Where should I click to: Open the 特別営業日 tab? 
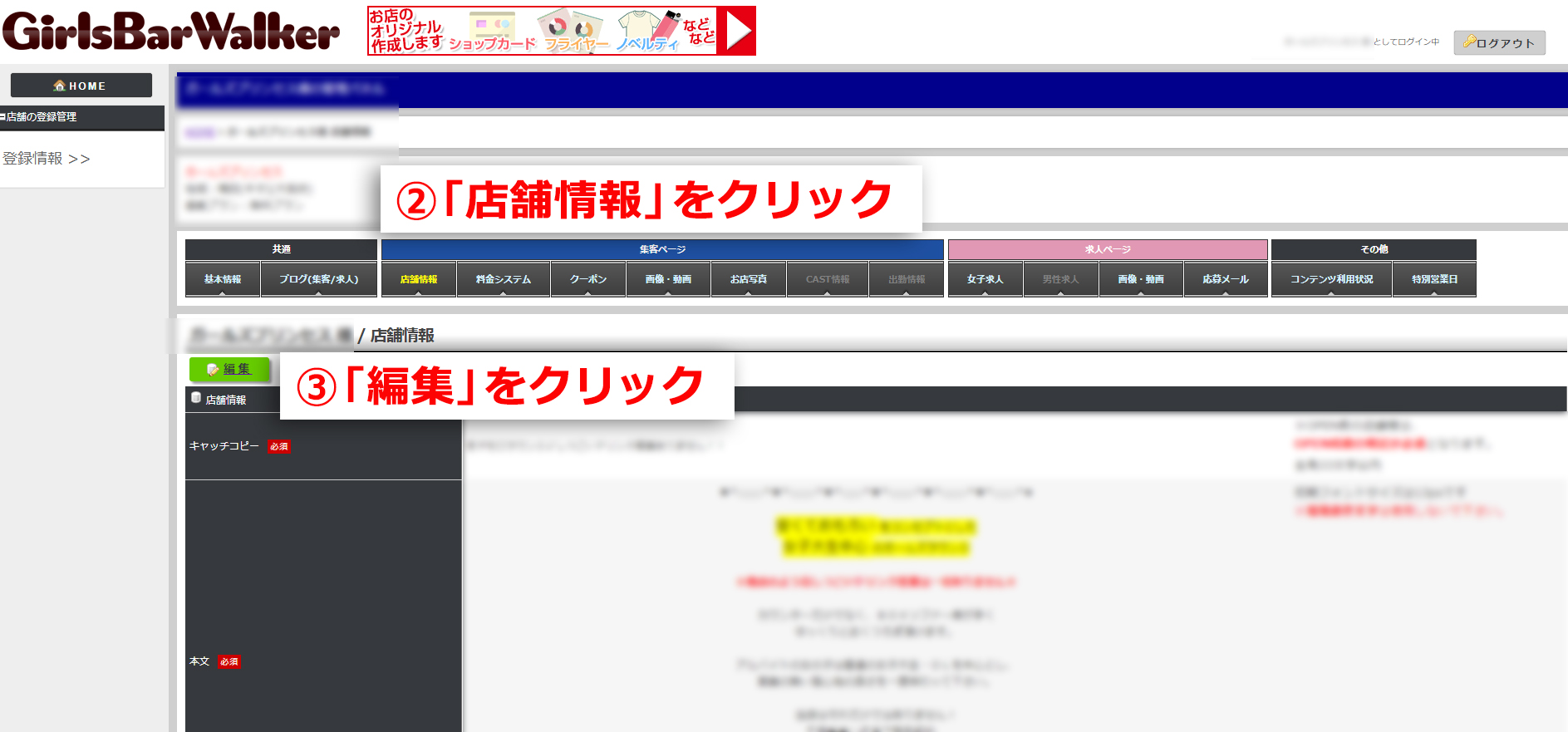1435,279
